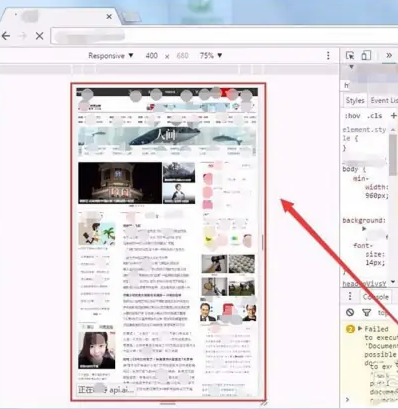Click the console filter funnel icon
The width and height of the screenshot is (398, 409).
coord(366,312)
